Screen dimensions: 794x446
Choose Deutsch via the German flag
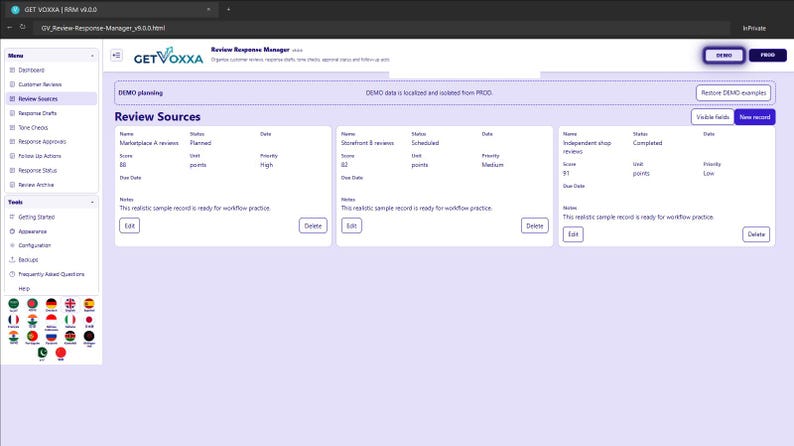tap(51, 304)
